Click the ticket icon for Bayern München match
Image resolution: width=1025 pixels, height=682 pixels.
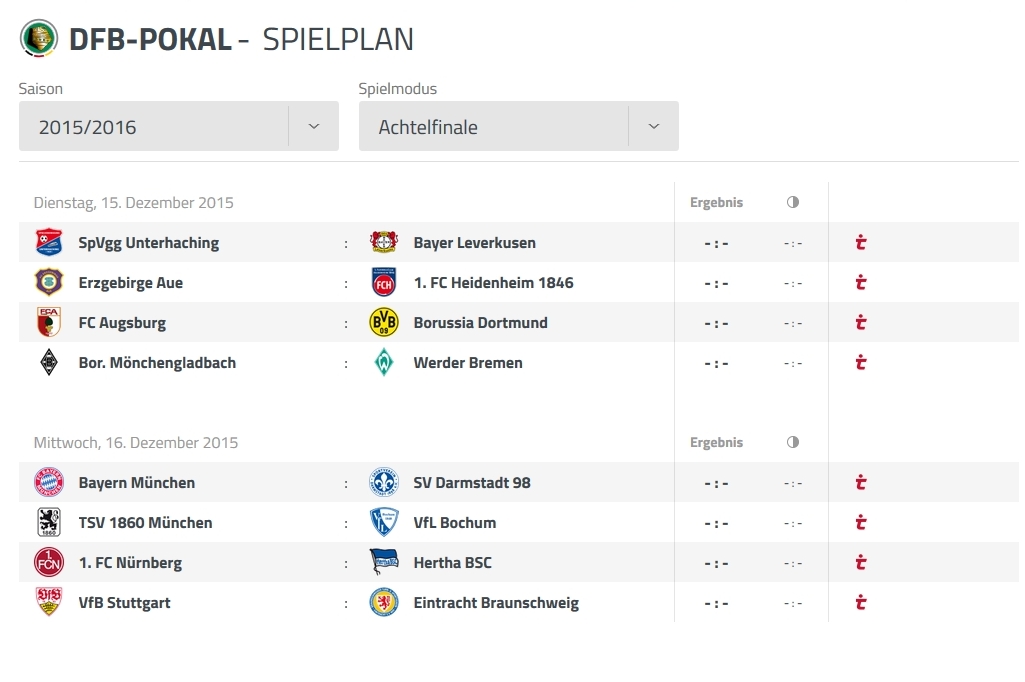point(861,483)
